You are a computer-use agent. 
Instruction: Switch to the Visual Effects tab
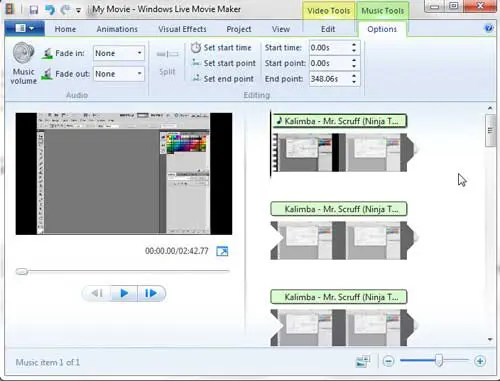pos(182,29)
